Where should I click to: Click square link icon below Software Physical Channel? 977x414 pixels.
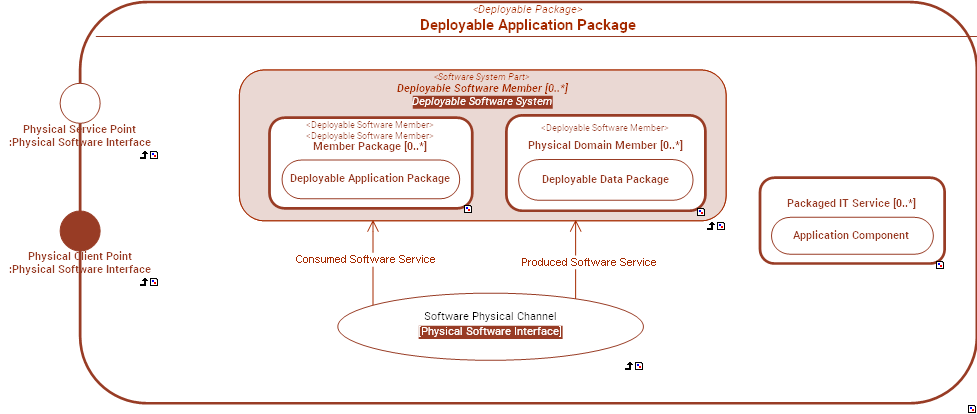point(639,366)
